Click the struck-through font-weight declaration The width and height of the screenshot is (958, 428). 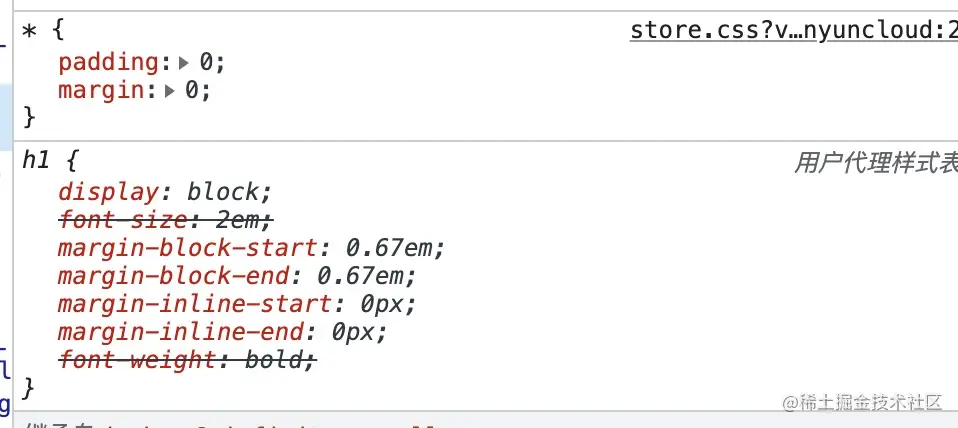tap(188, 360)
